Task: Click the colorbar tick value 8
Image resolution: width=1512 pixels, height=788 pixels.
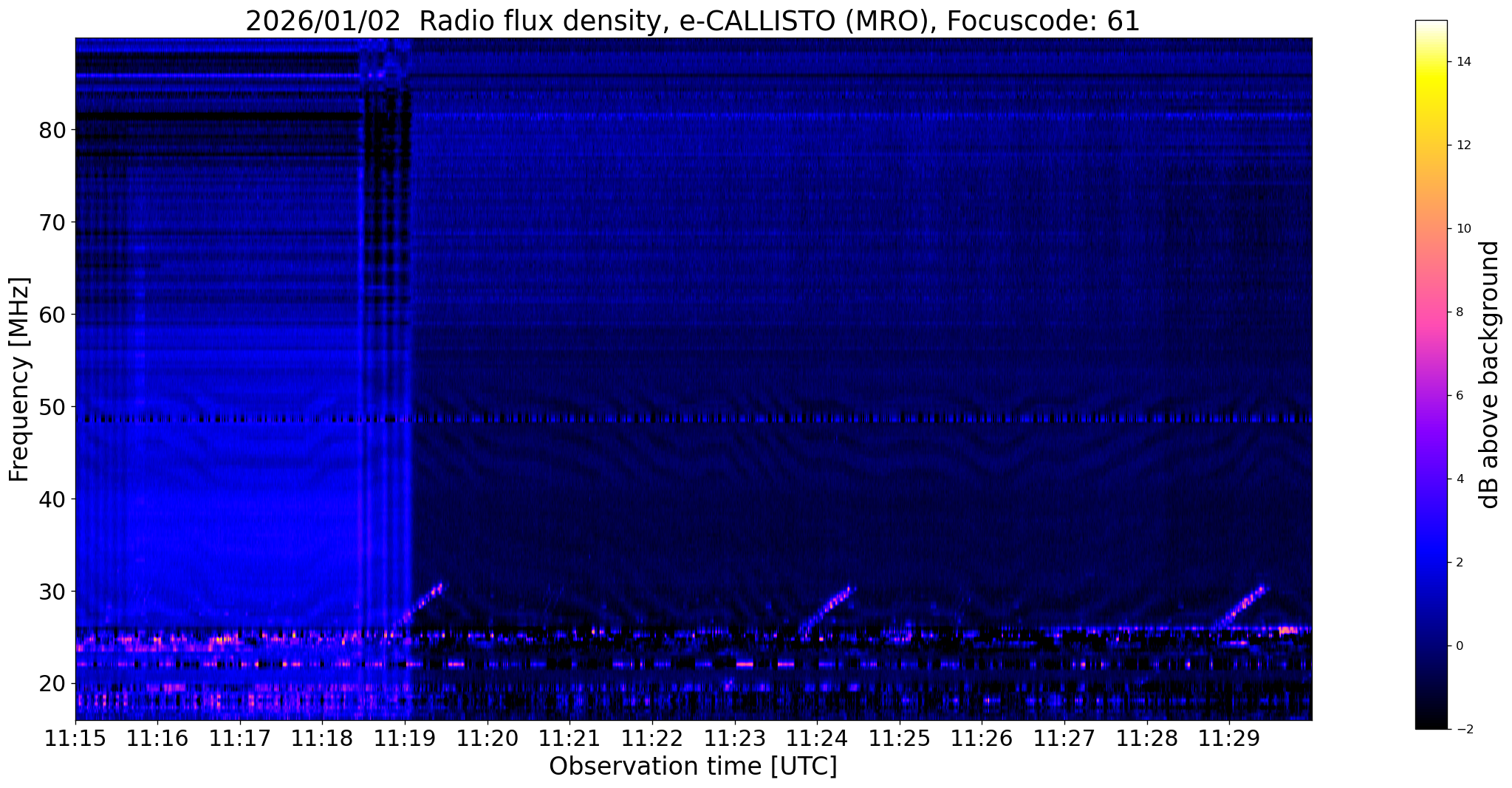Action: click(1458, 312)
